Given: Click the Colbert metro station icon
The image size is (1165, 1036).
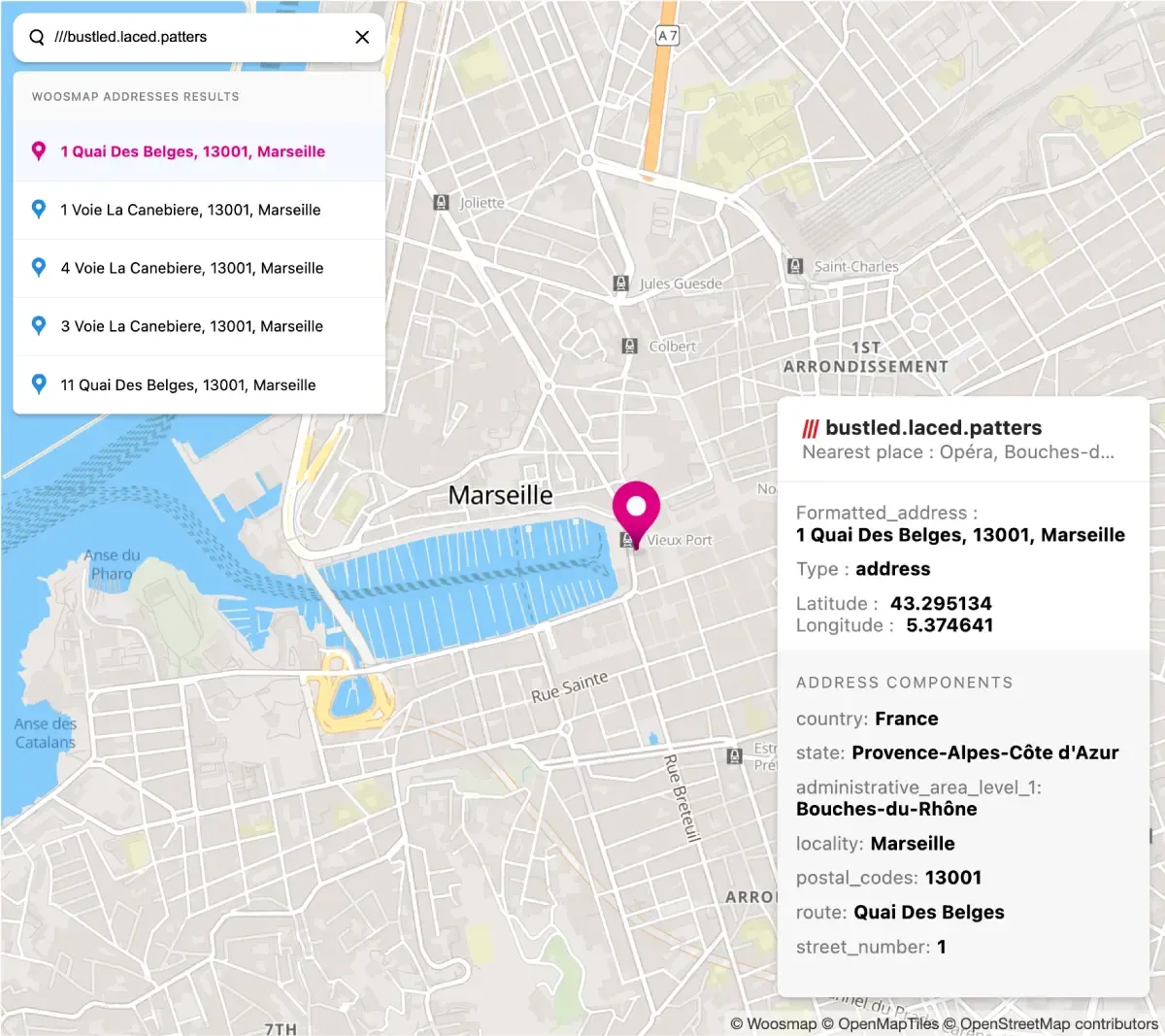Looking at the screenshot, I should 629,346.
